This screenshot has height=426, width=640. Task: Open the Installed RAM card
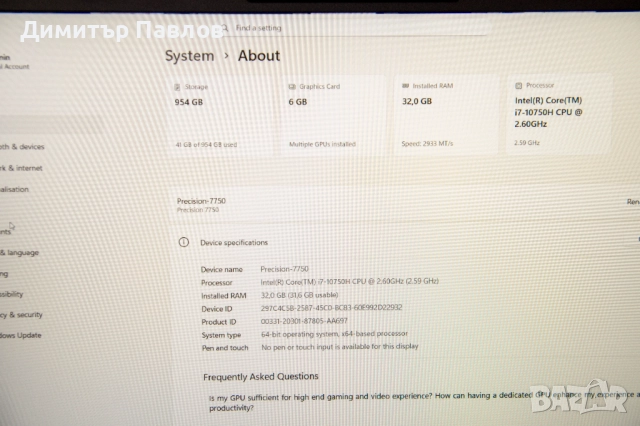pos(446,114)
